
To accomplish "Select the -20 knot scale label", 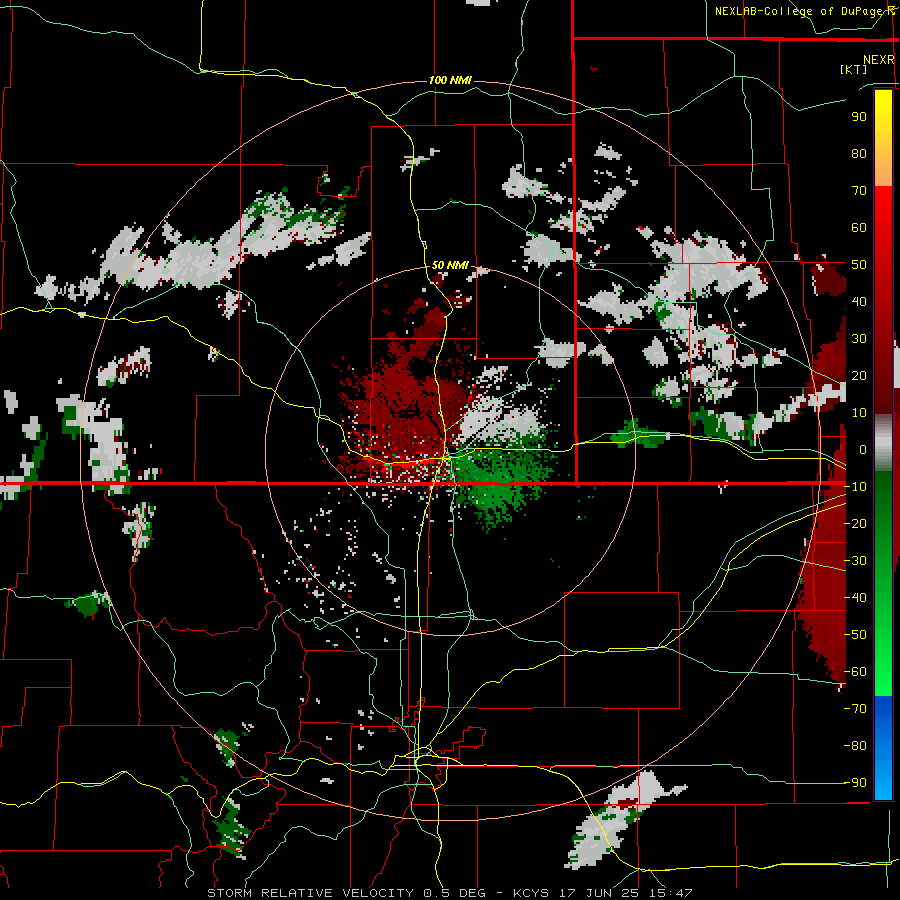I will pos(855,523).
